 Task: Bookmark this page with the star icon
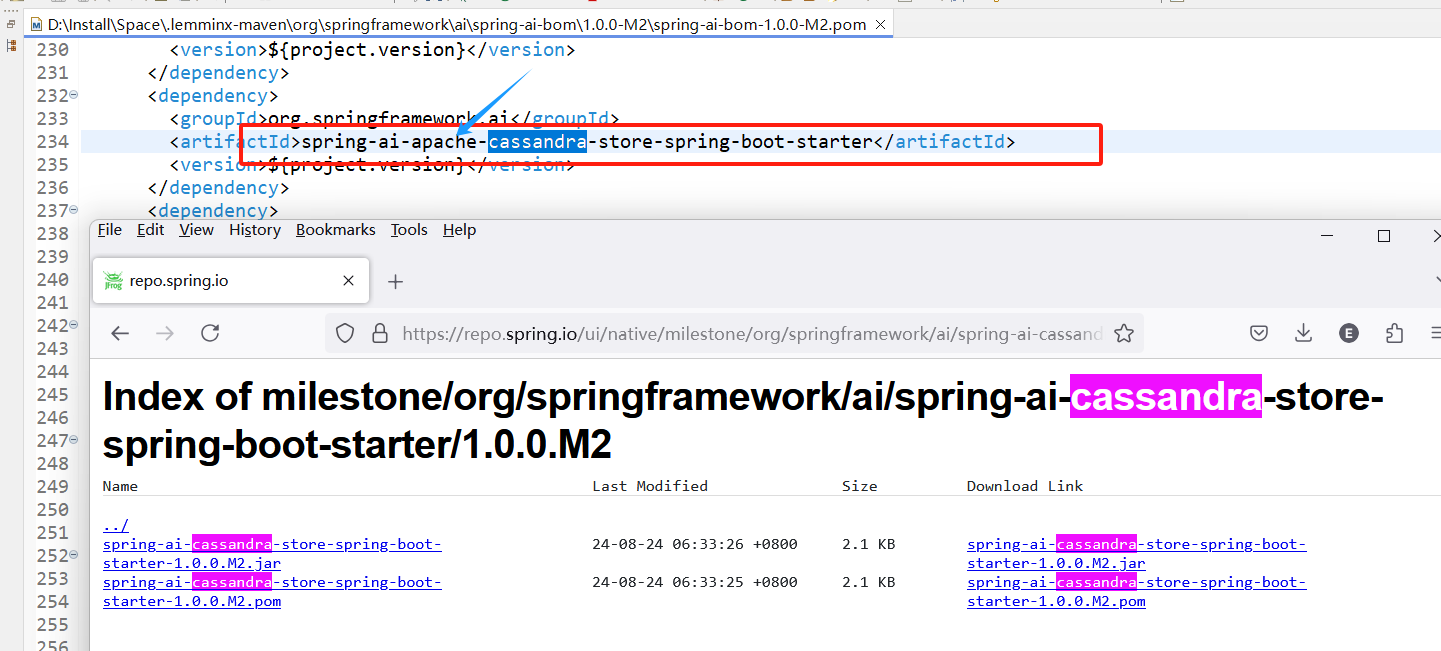pyautogui.click(x=1124, y=334)
